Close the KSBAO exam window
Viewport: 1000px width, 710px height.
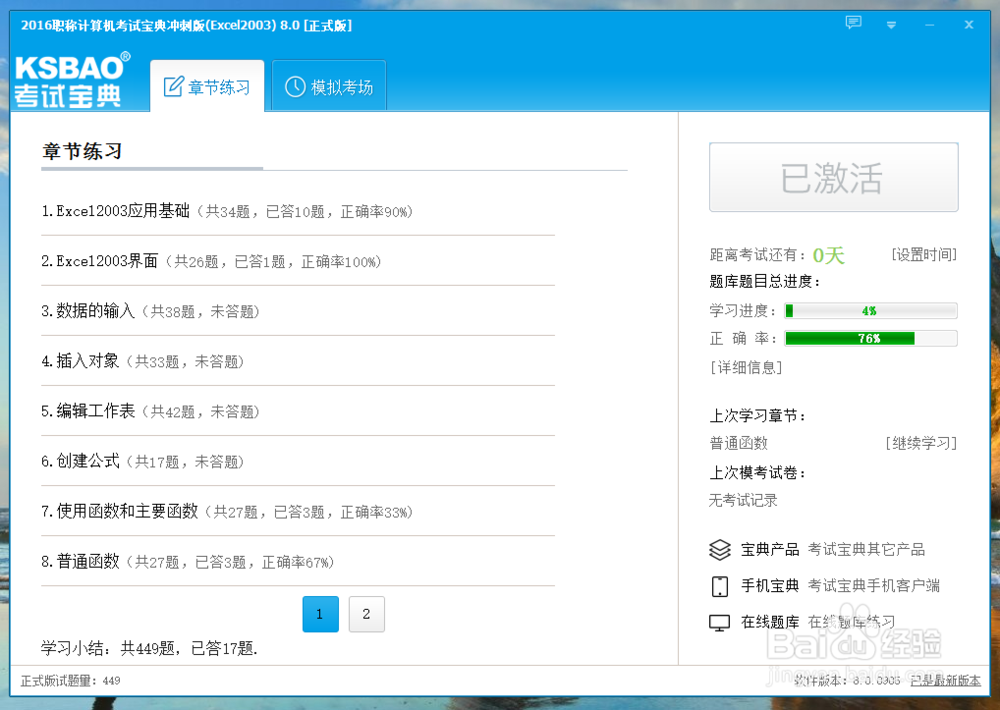click(969, 24)
